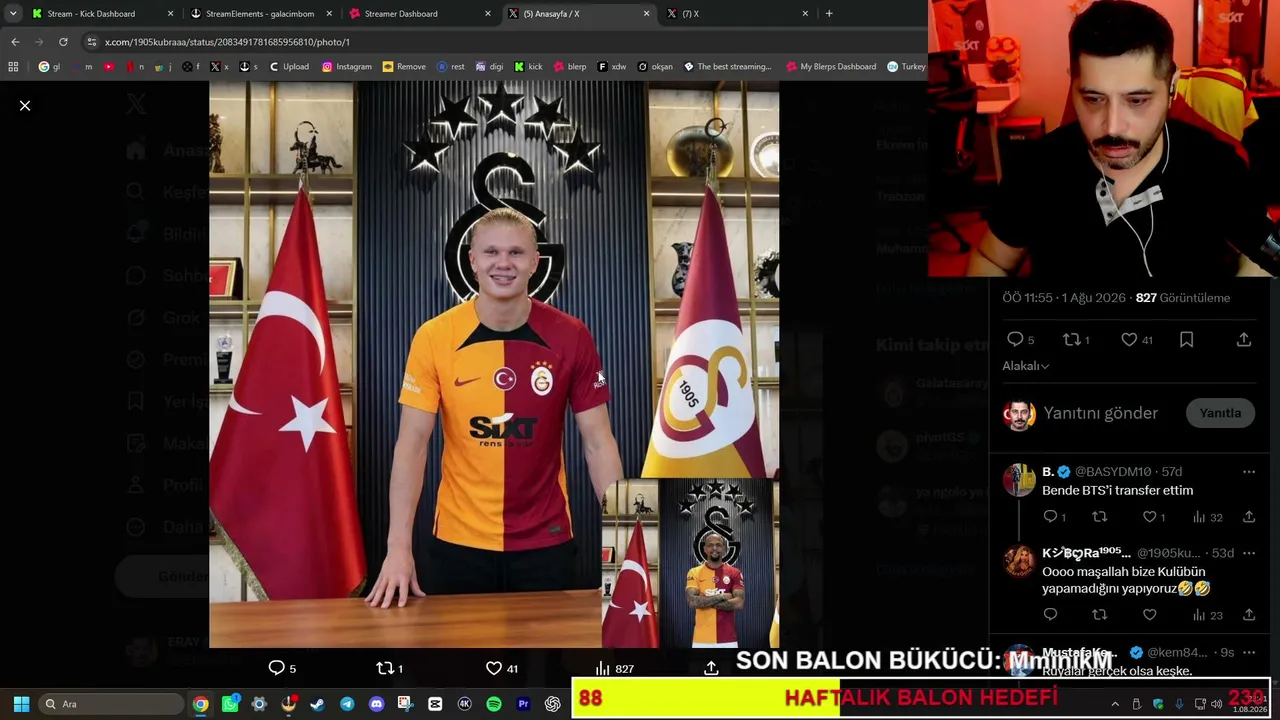The width and height of the screenshot is (1280, 720).
Task: Click the share icon below the photo
Action: point(711,668)
